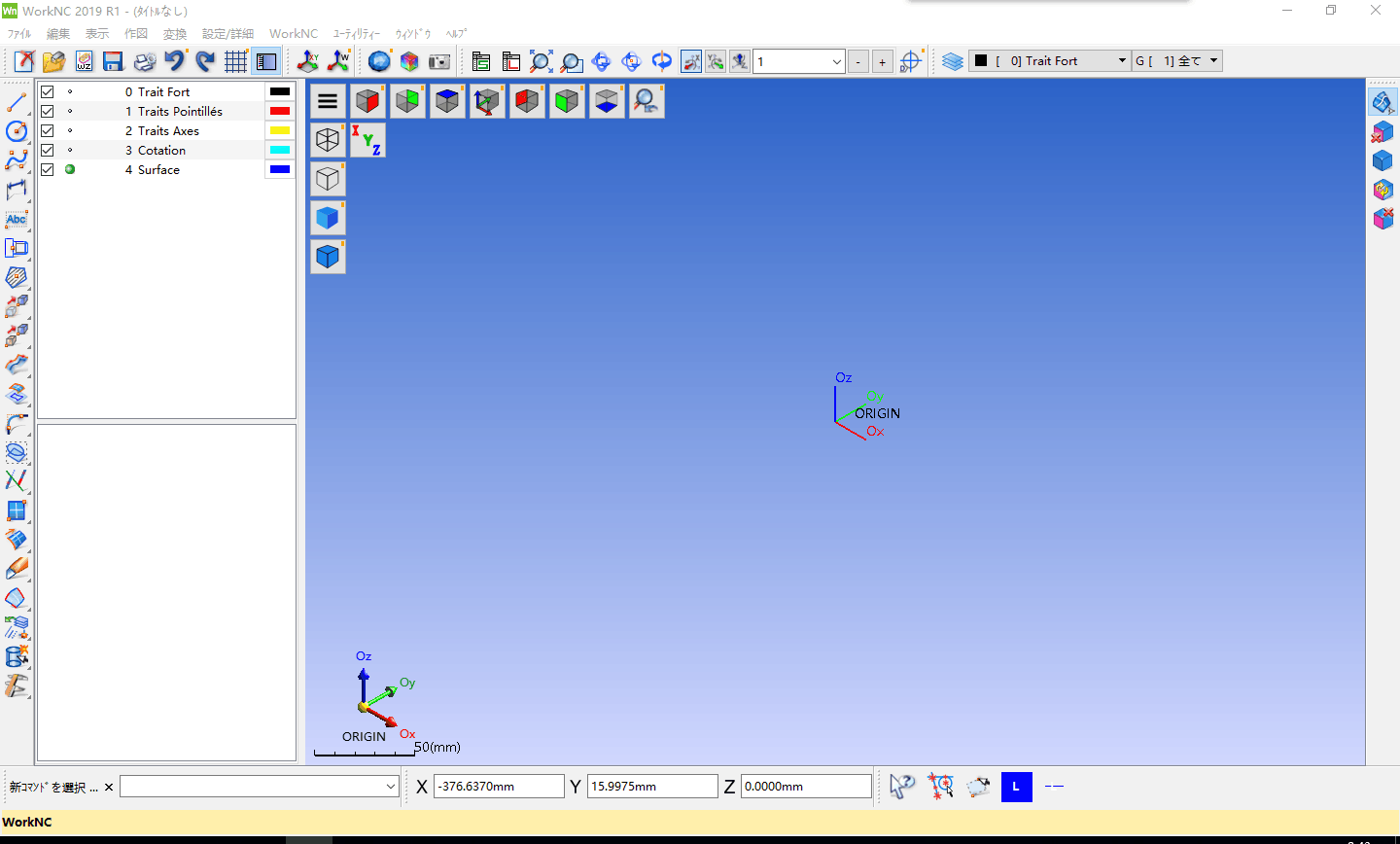Image resolution: width=1400 pixels, height=844 pixels.
Task: Open the Trait Fort layer dropdown
Action: (1049, 60)
